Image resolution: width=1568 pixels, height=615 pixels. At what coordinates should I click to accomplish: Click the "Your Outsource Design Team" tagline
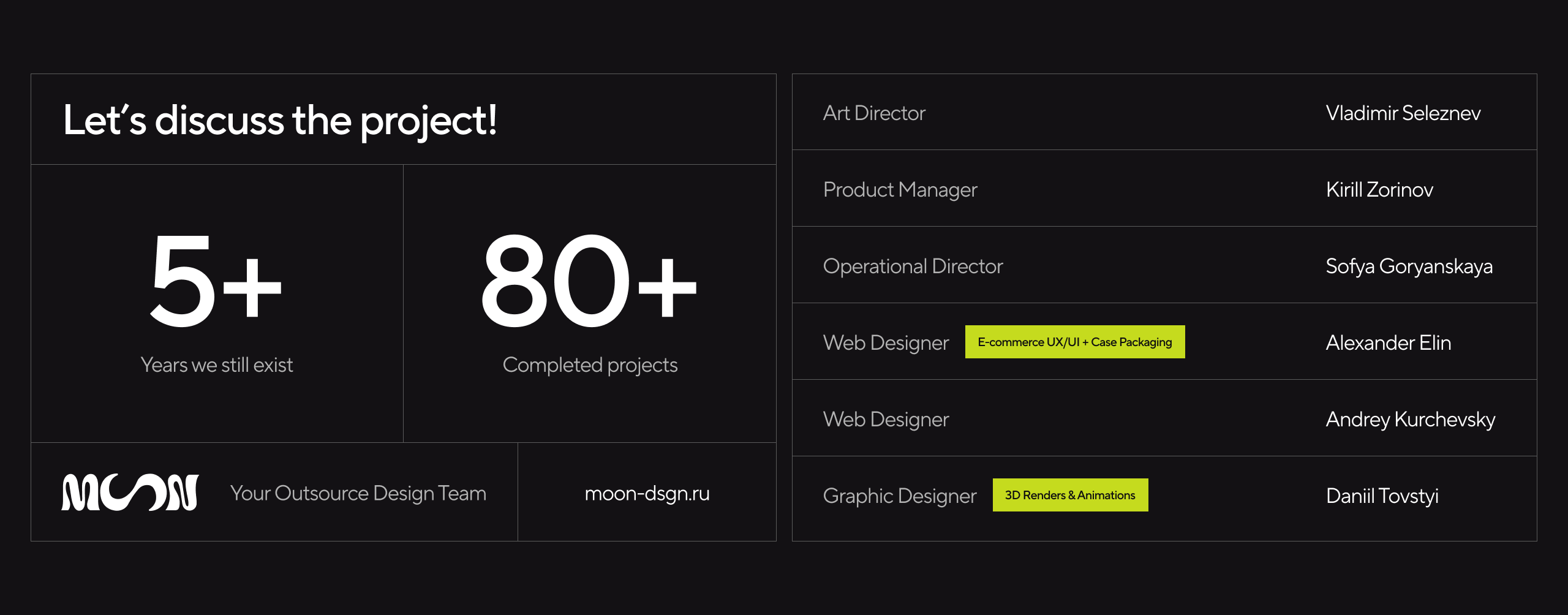pyautogui.click(x=358, y=493)
